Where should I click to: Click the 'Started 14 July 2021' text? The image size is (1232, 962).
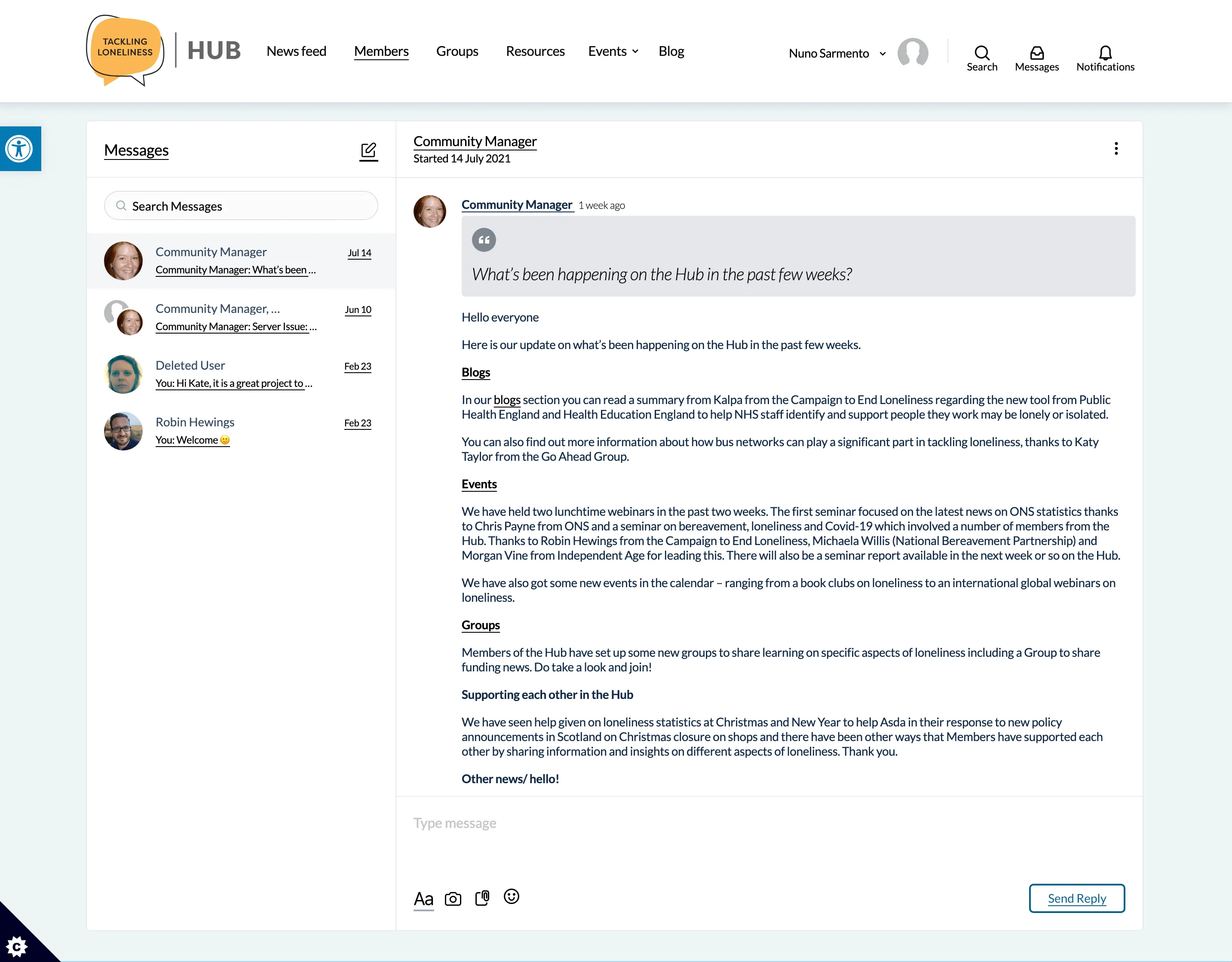[x=461, y=159]
